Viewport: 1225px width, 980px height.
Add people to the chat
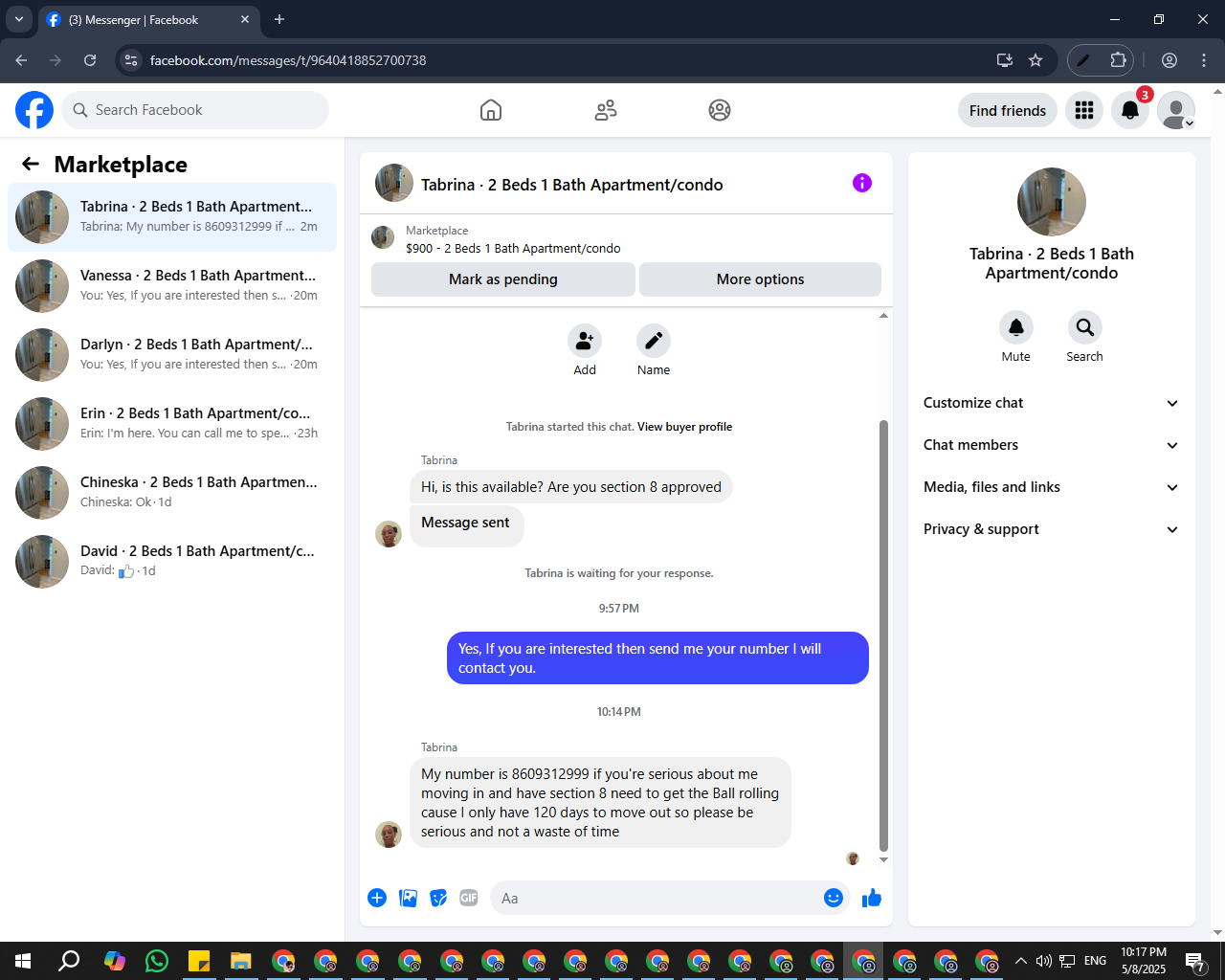[x=585, y=341]
